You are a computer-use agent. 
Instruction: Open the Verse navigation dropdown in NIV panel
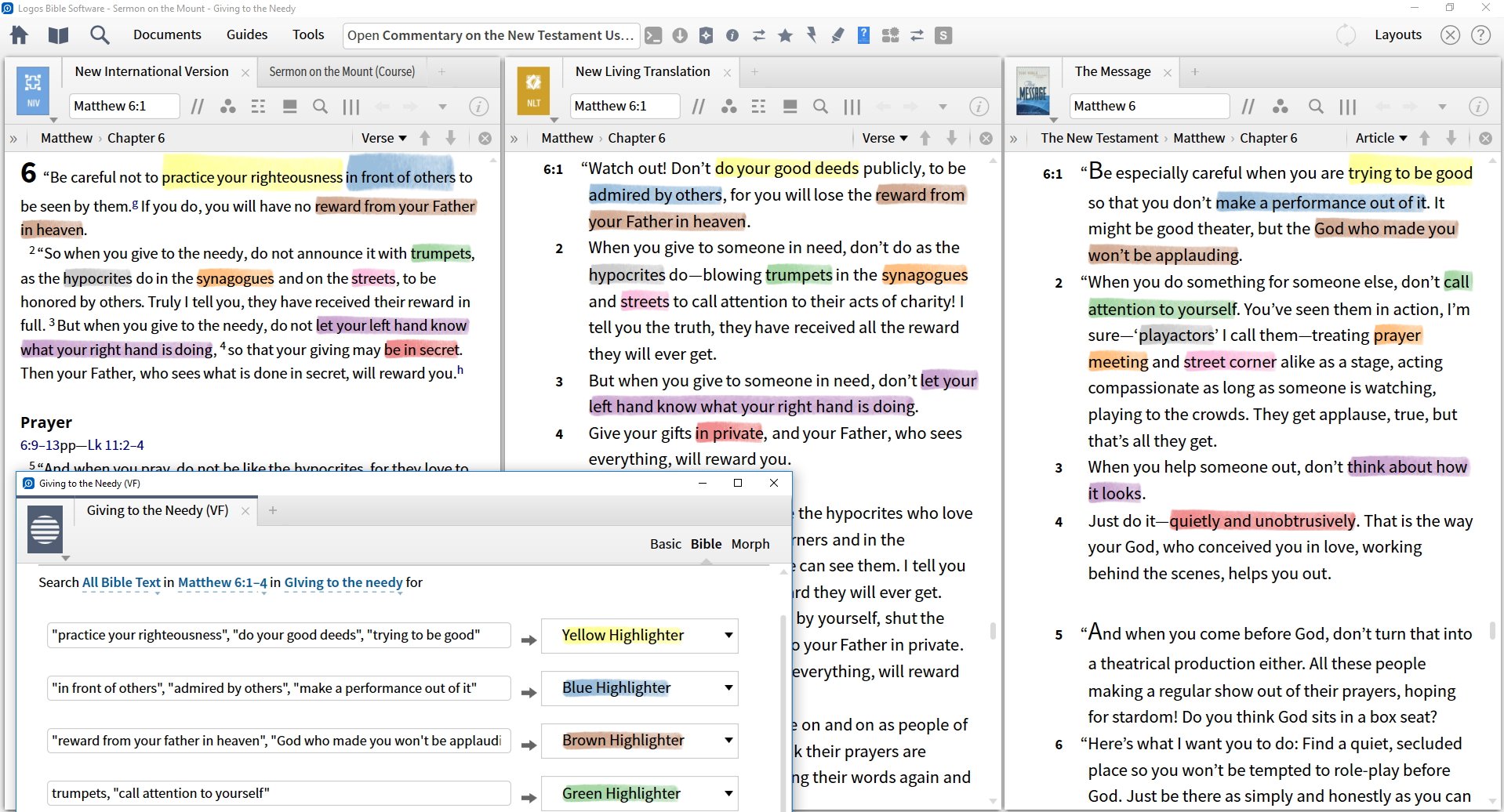pos(383,138)
